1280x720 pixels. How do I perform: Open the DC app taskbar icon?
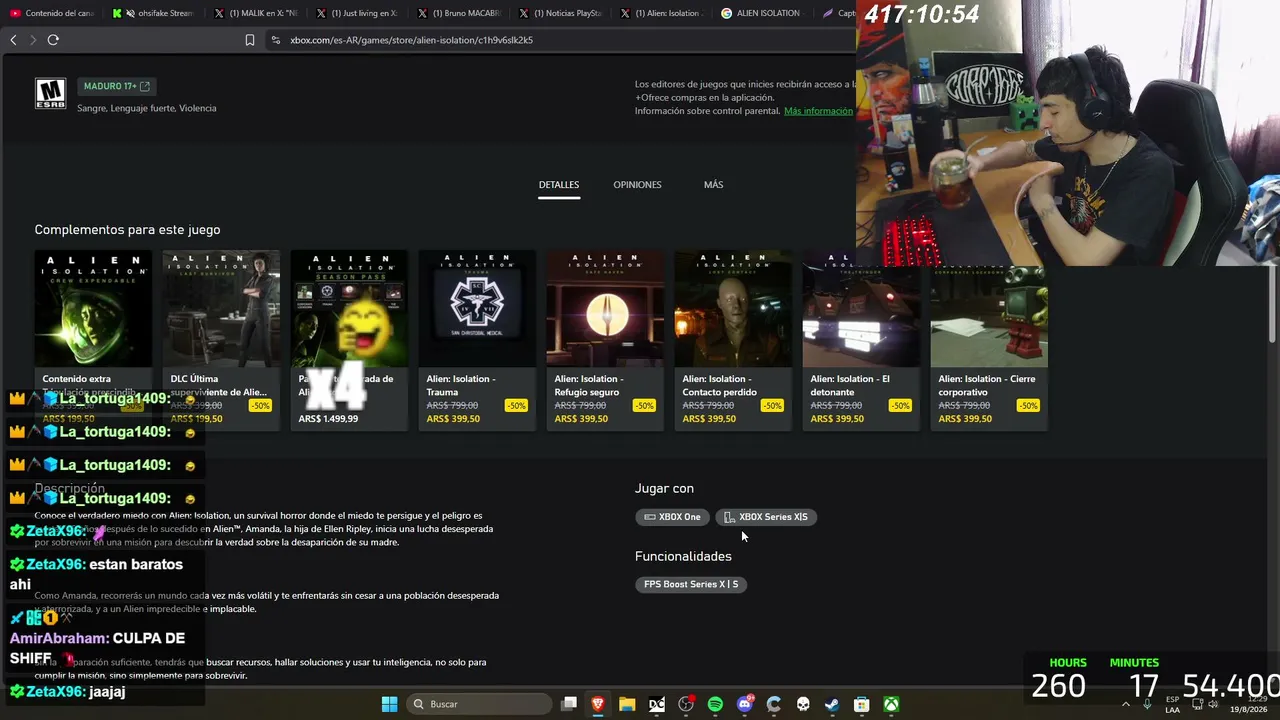tap(657, 704)
